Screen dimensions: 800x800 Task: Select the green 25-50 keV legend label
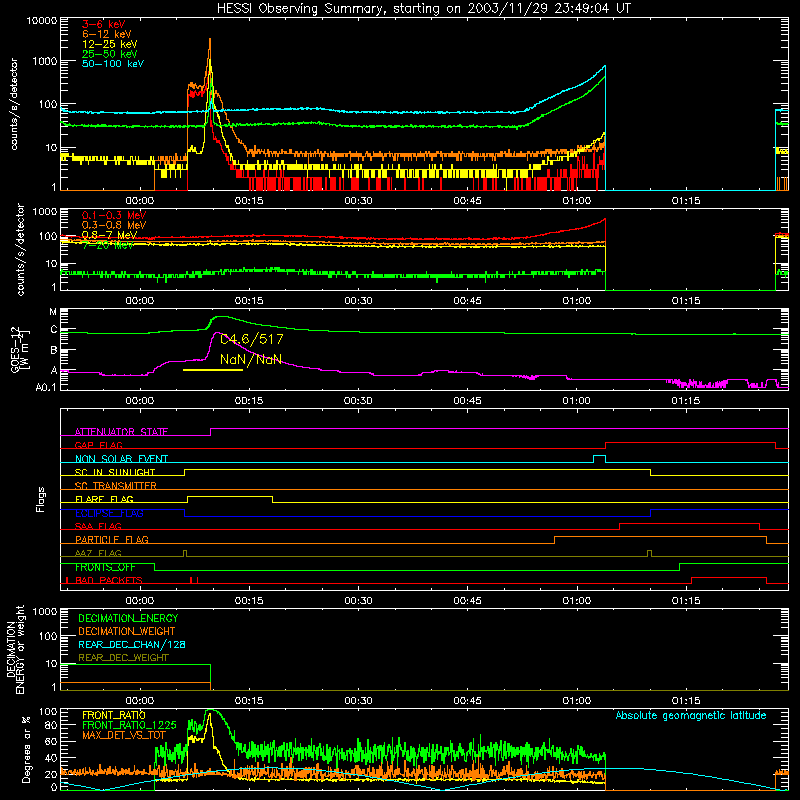coord(110,54)
